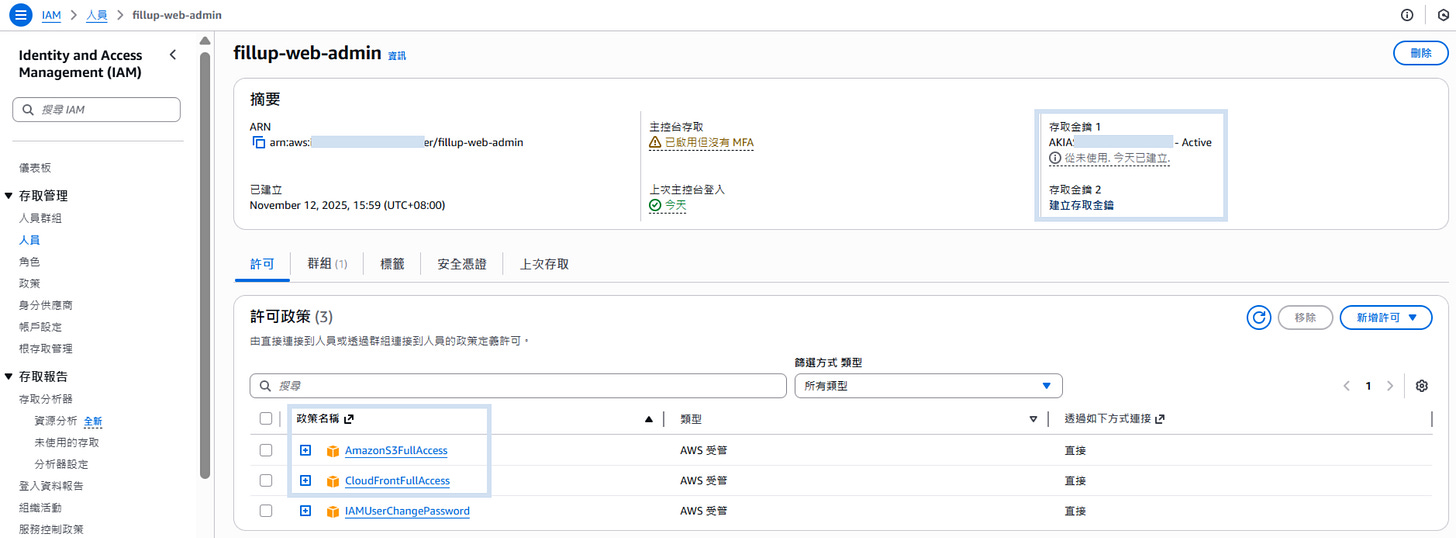The width and height of the screenshot is (1456, 538).
Task: Open 組織活動 in the sidebar
Action: point(40,508)
